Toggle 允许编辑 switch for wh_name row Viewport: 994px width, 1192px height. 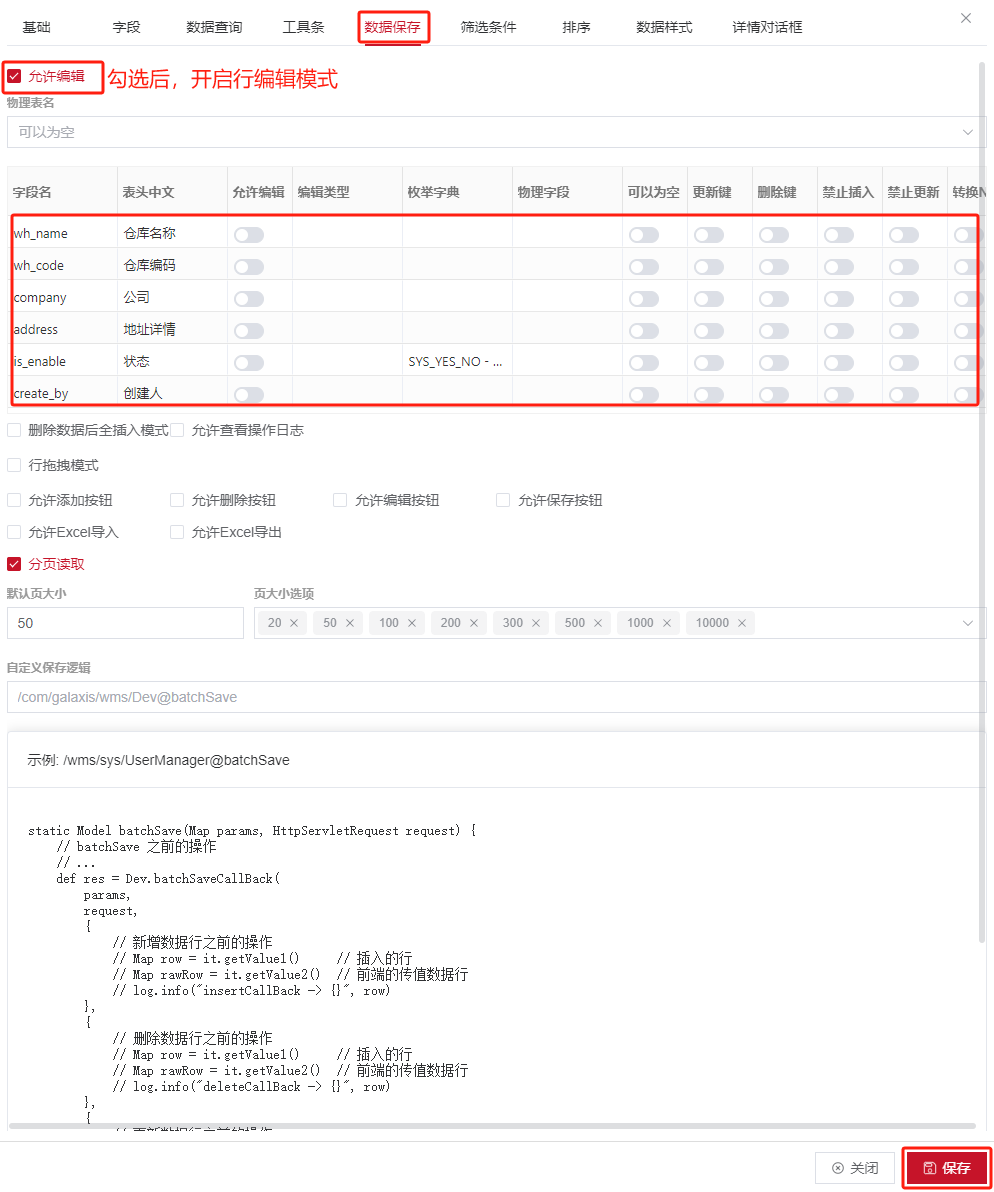pos(249,235)
